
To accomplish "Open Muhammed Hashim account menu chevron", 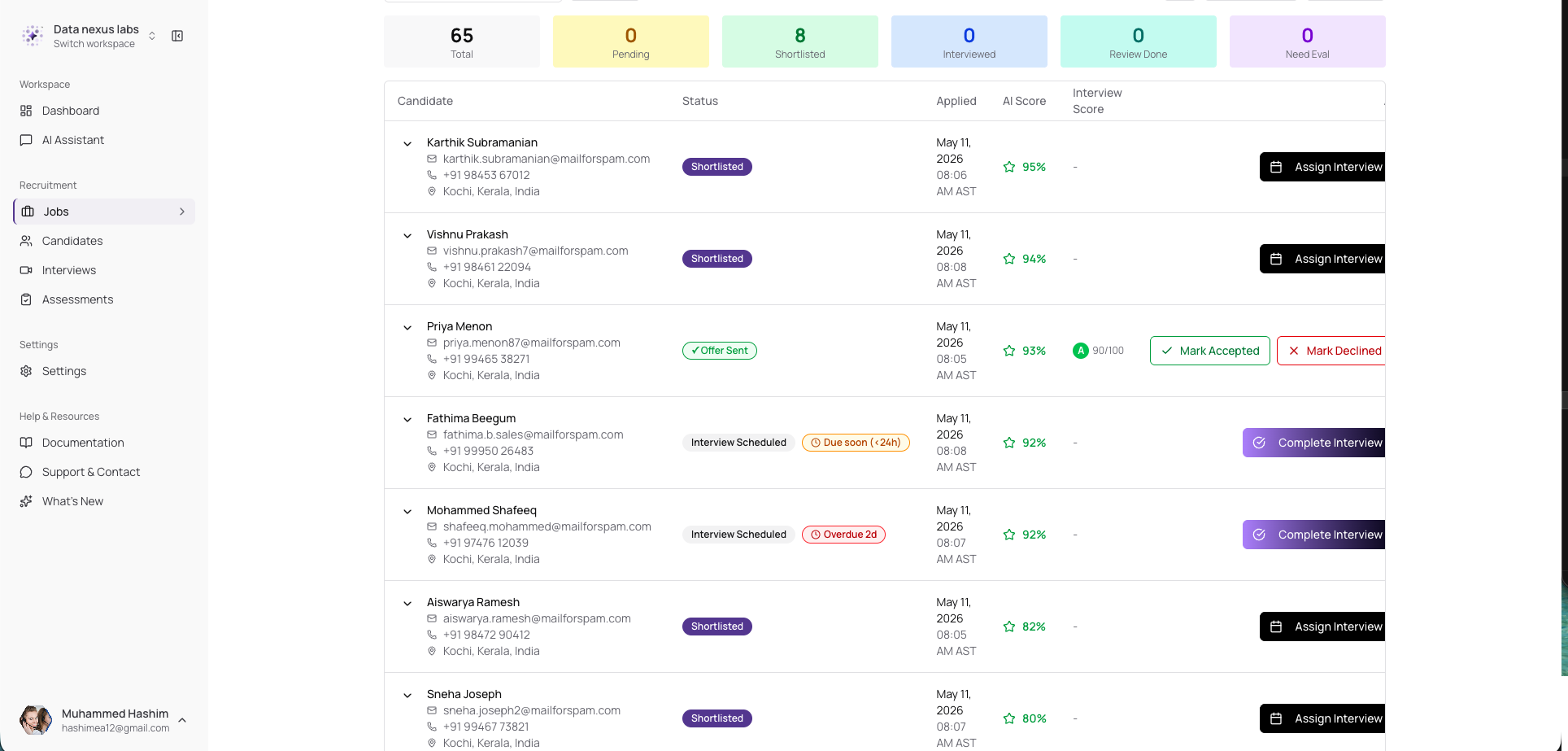I will (182, 720).
